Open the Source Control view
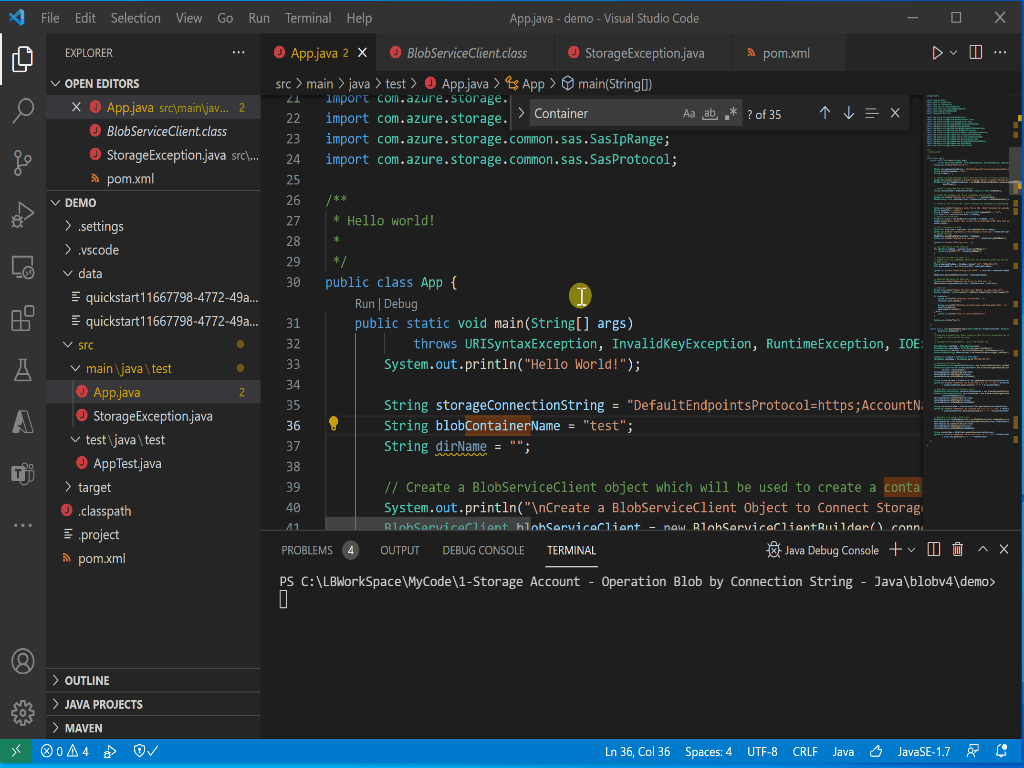This screenshot has width=1024, height=768. (x=22, y=162)
